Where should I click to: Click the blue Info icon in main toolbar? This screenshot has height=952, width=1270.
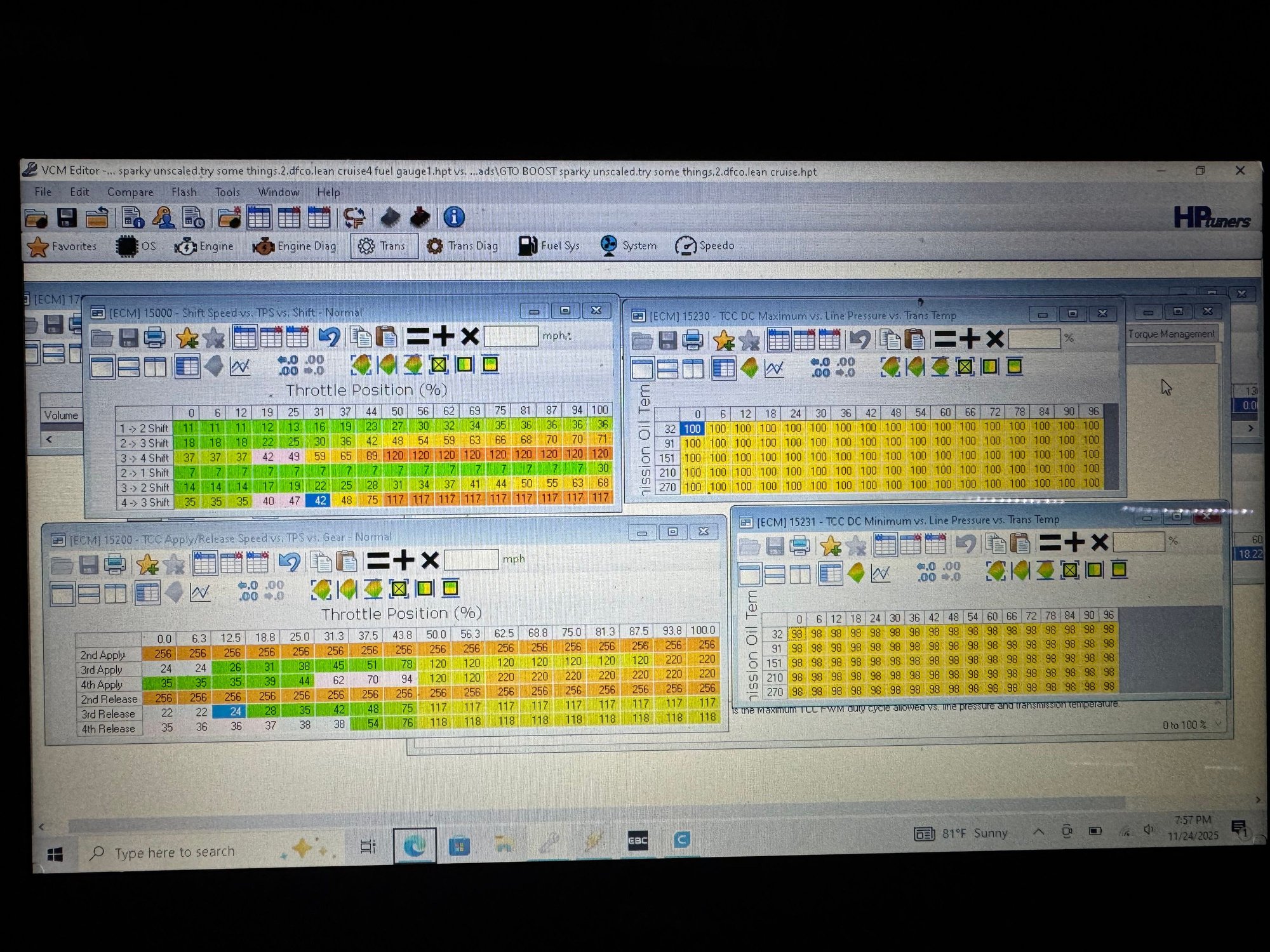[453, 218]
